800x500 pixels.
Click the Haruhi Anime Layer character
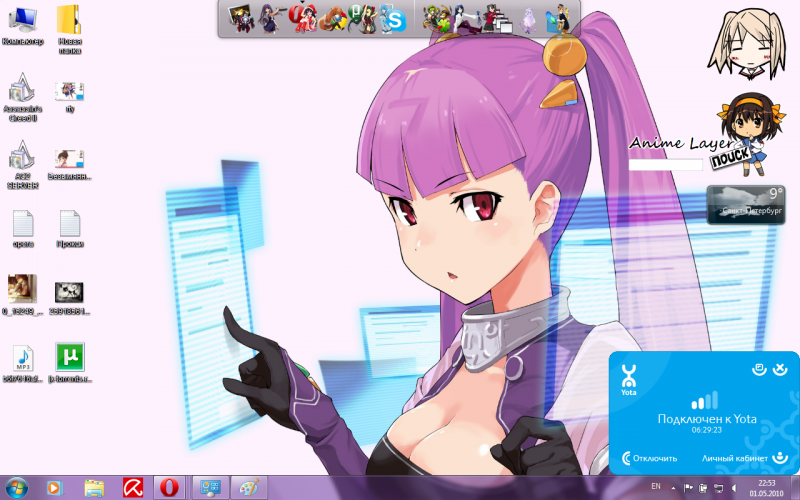750,134
